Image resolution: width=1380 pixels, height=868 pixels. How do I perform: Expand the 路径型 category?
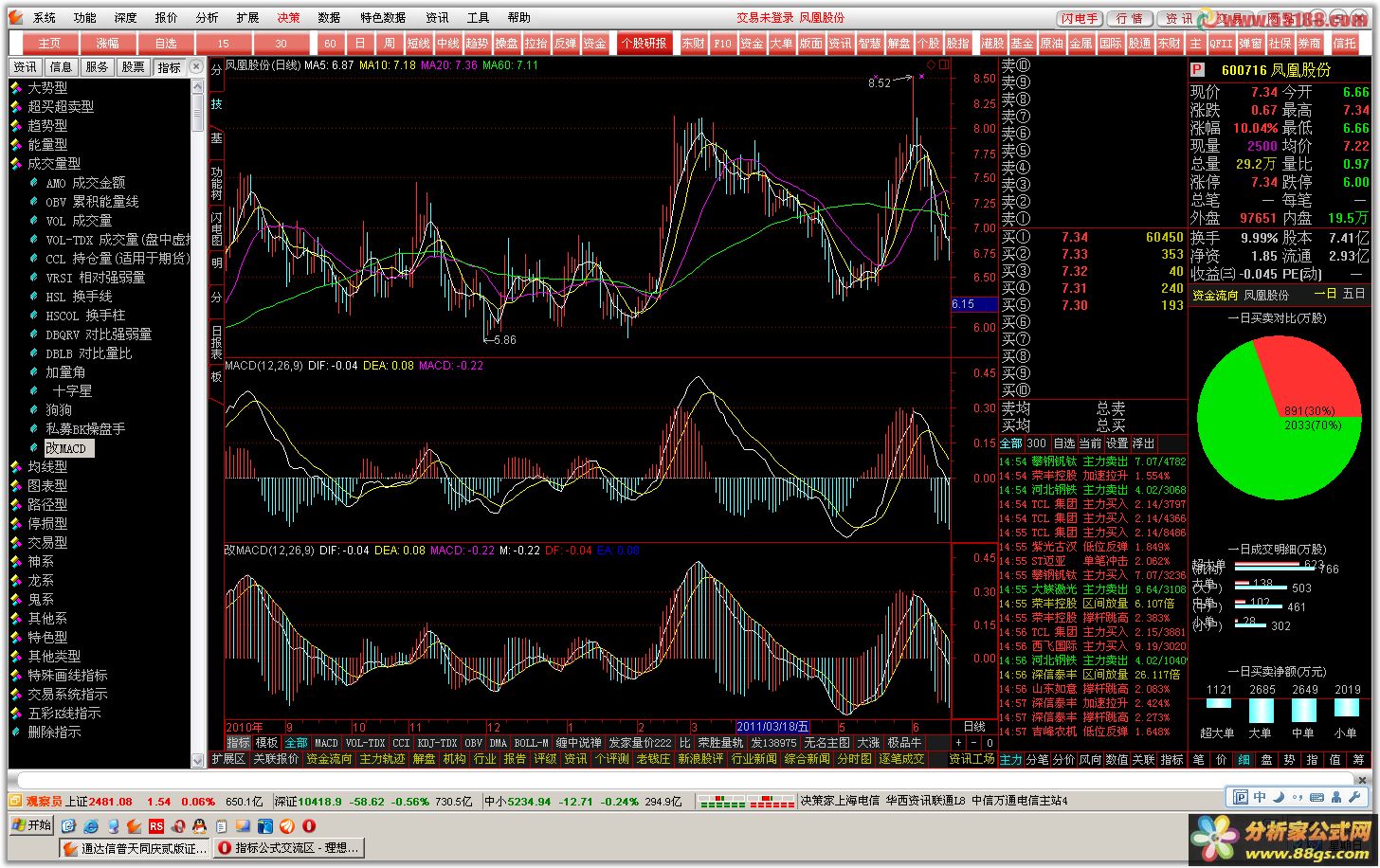tap(47, 504)
